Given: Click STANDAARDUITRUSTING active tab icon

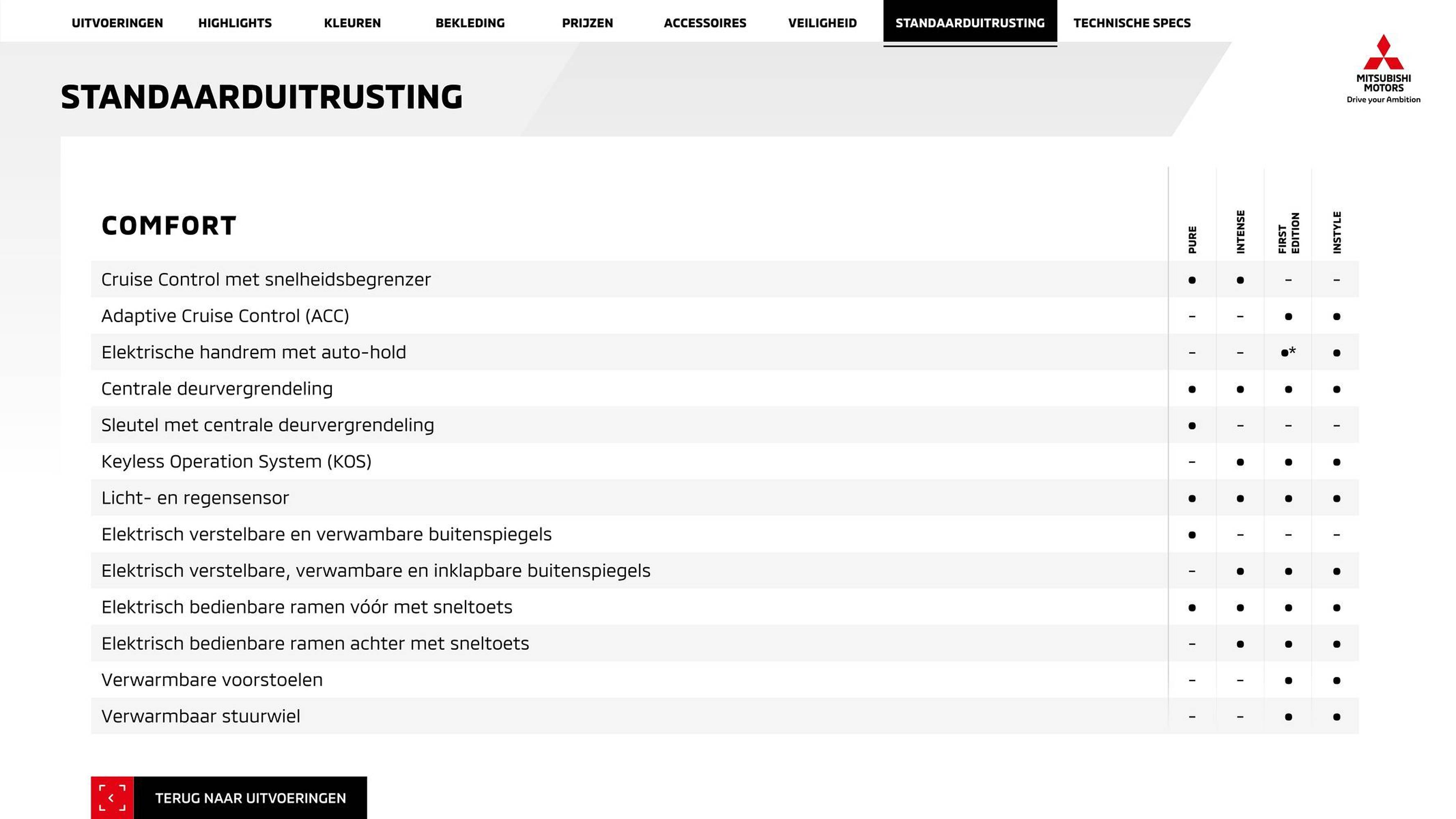Looking at the screenshot, I should point(969,22).
